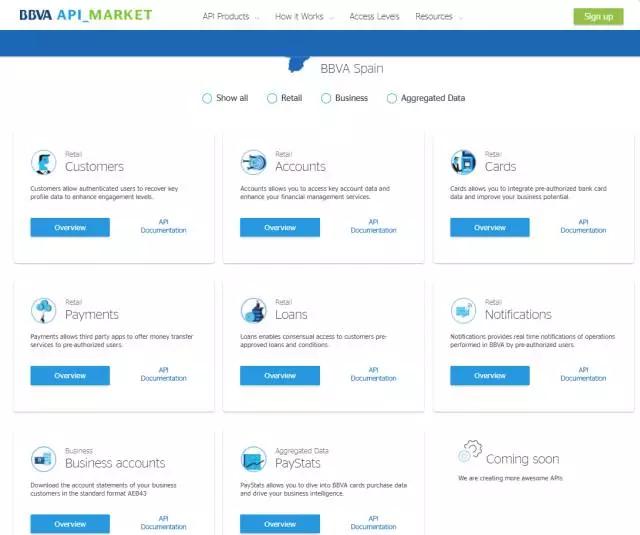Open Notifications Overview button
Image resolution: width=640 pixels, height=535 pixels.
tap(490, 375)
